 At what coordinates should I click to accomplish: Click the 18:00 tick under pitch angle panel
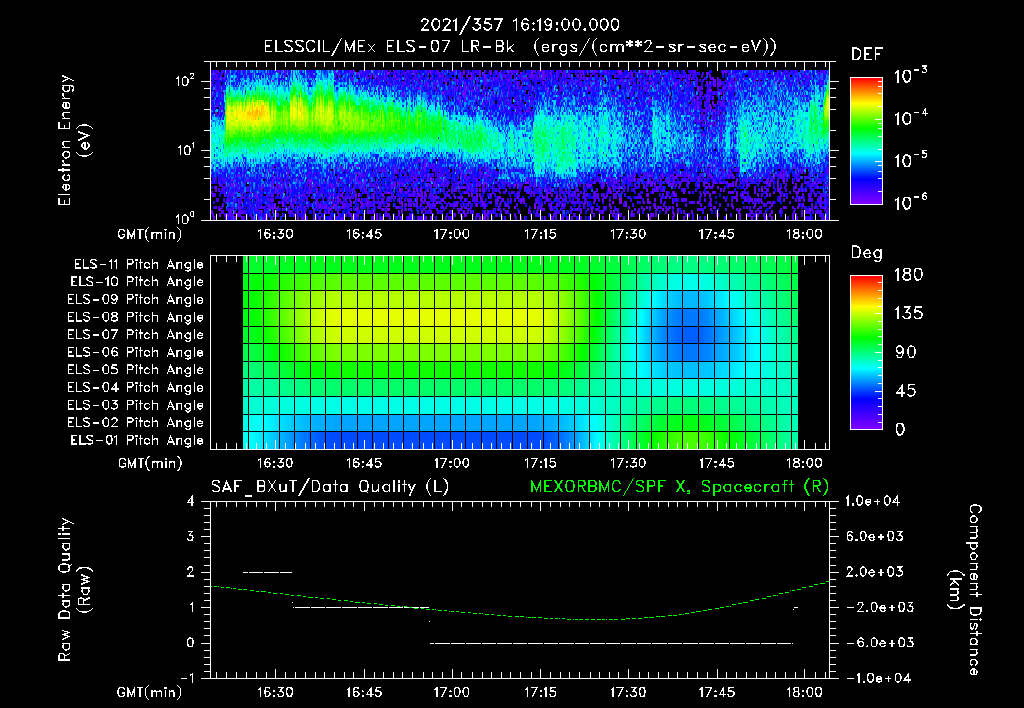[x=804, y=463]
